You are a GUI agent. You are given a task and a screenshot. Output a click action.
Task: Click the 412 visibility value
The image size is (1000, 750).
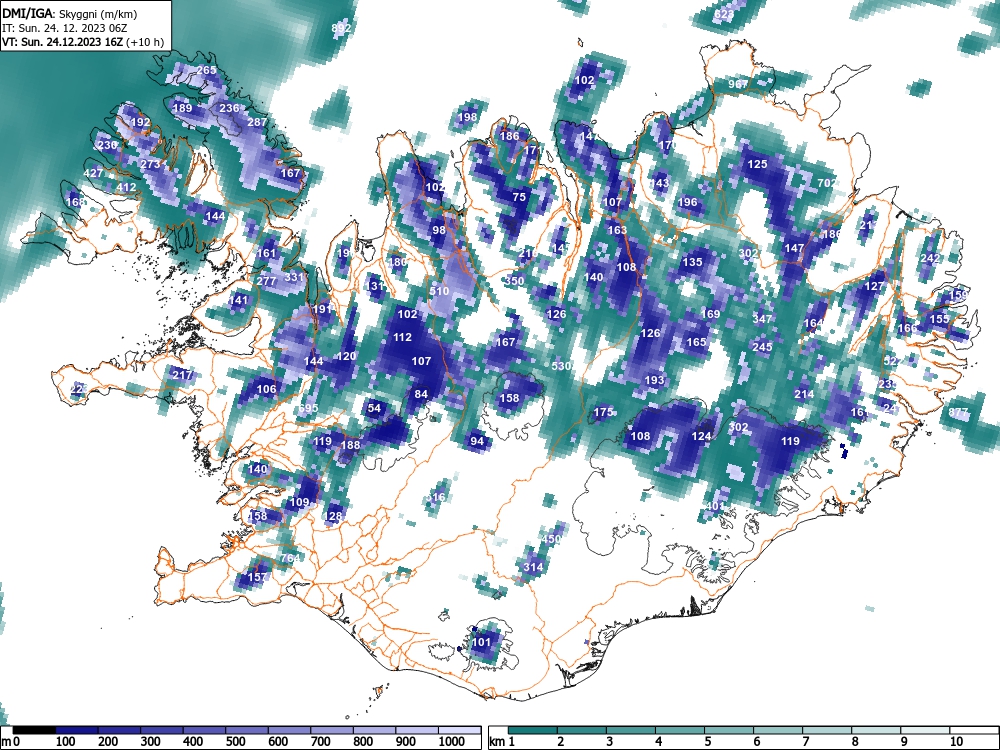click(x=126, y=188)
